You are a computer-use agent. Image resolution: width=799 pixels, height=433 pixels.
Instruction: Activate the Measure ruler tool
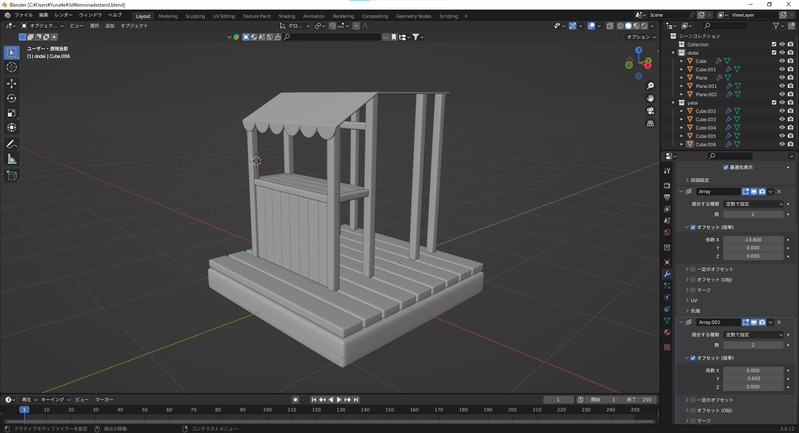[x=12, y=159]
